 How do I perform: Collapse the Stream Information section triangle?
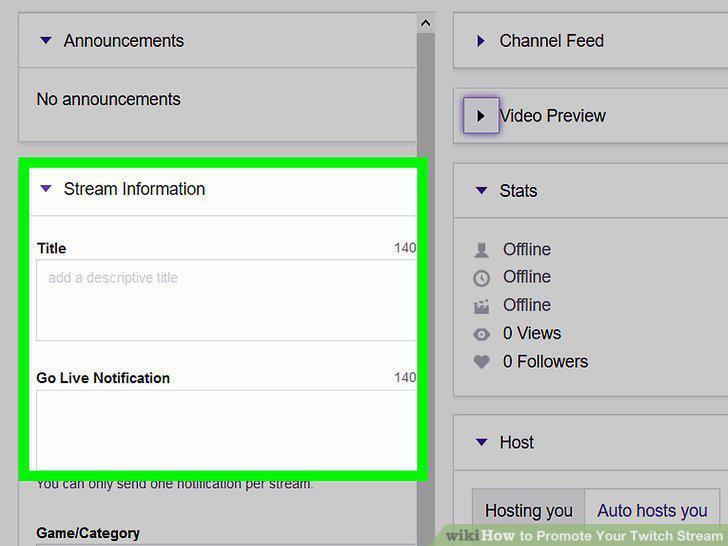pyautogui.click(x=46, y=188)
